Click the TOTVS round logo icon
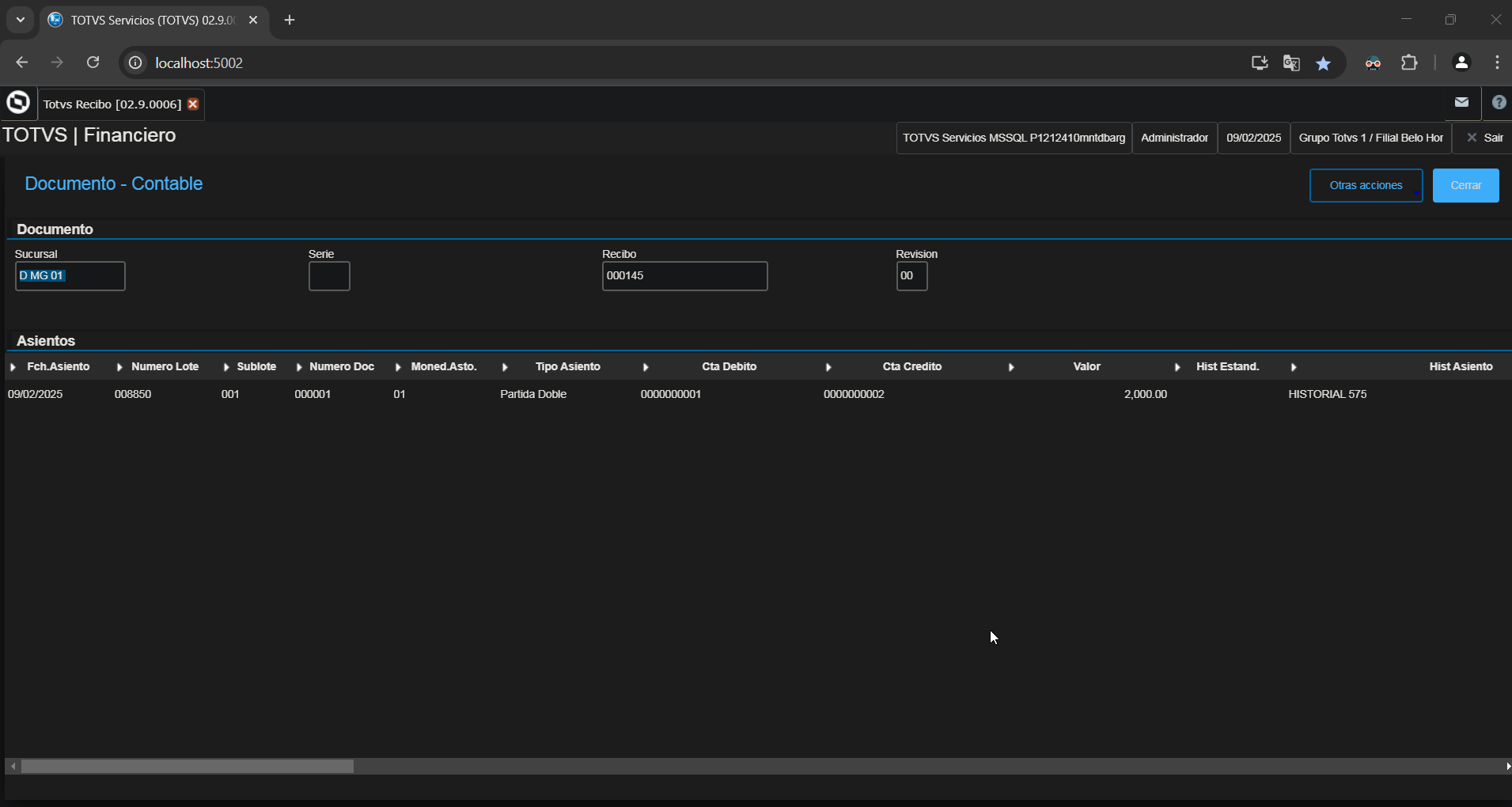Image resolution: width=1512 pixels, height=807 pixels. (17, 103)
